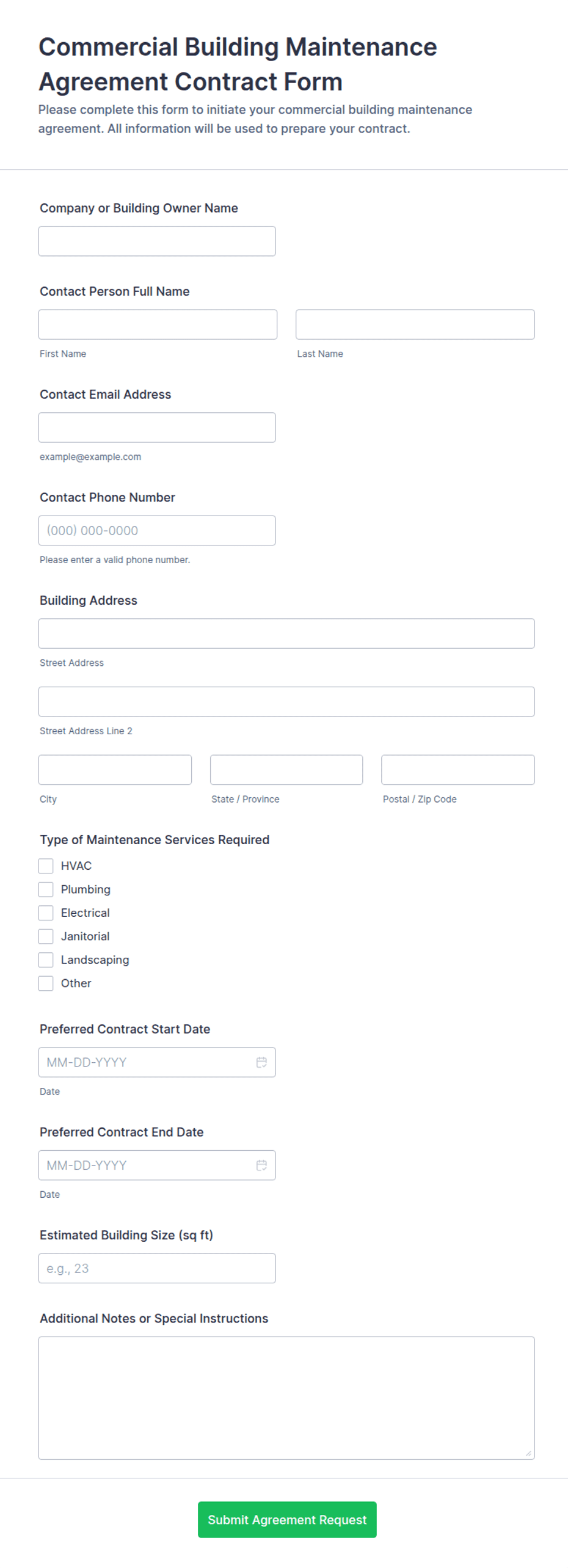Click the First Name input box

point(158,324)
